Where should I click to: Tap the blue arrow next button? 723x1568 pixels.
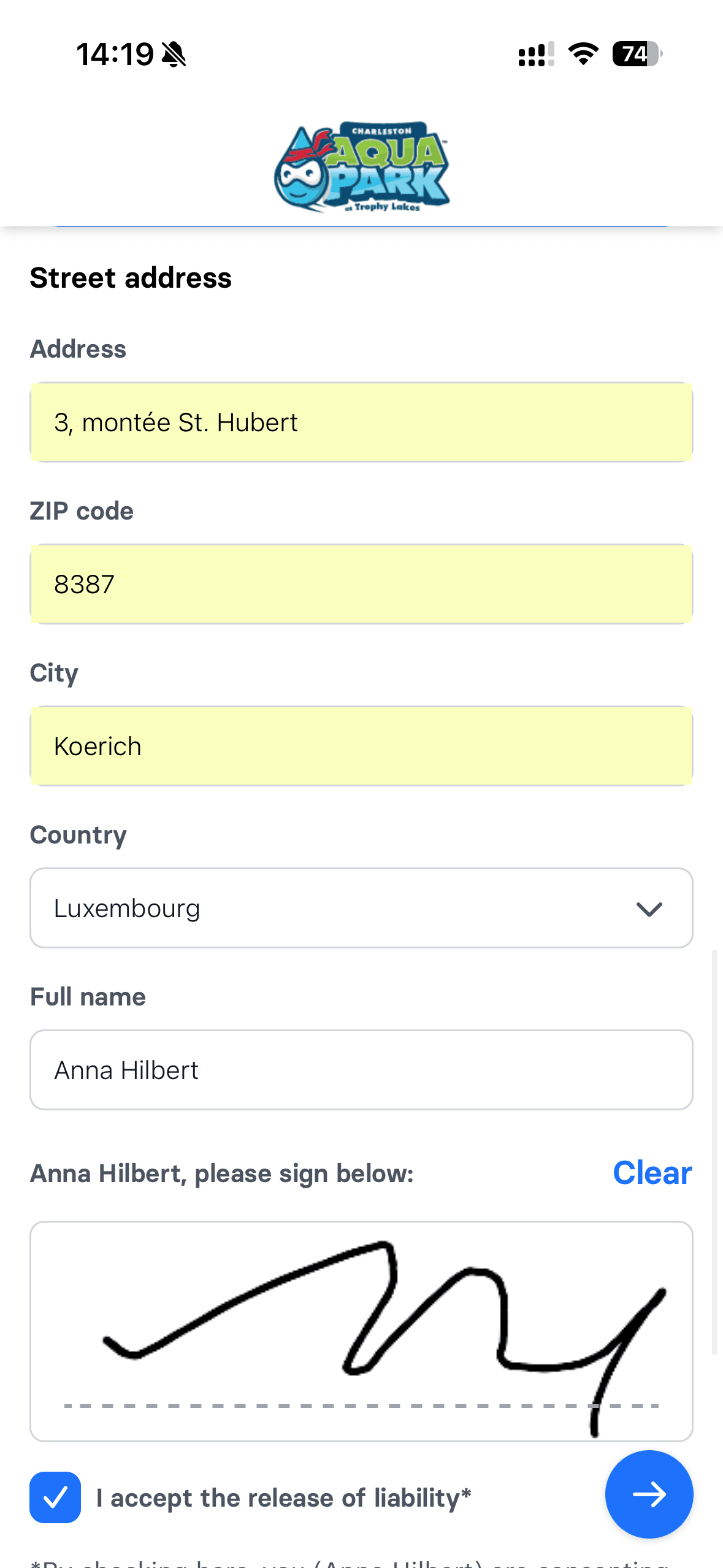pos(649,1494)
